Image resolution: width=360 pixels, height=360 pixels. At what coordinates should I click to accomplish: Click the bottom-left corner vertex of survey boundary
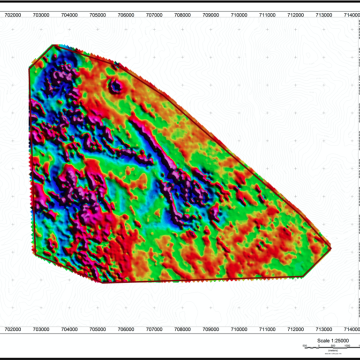(34, 253)
